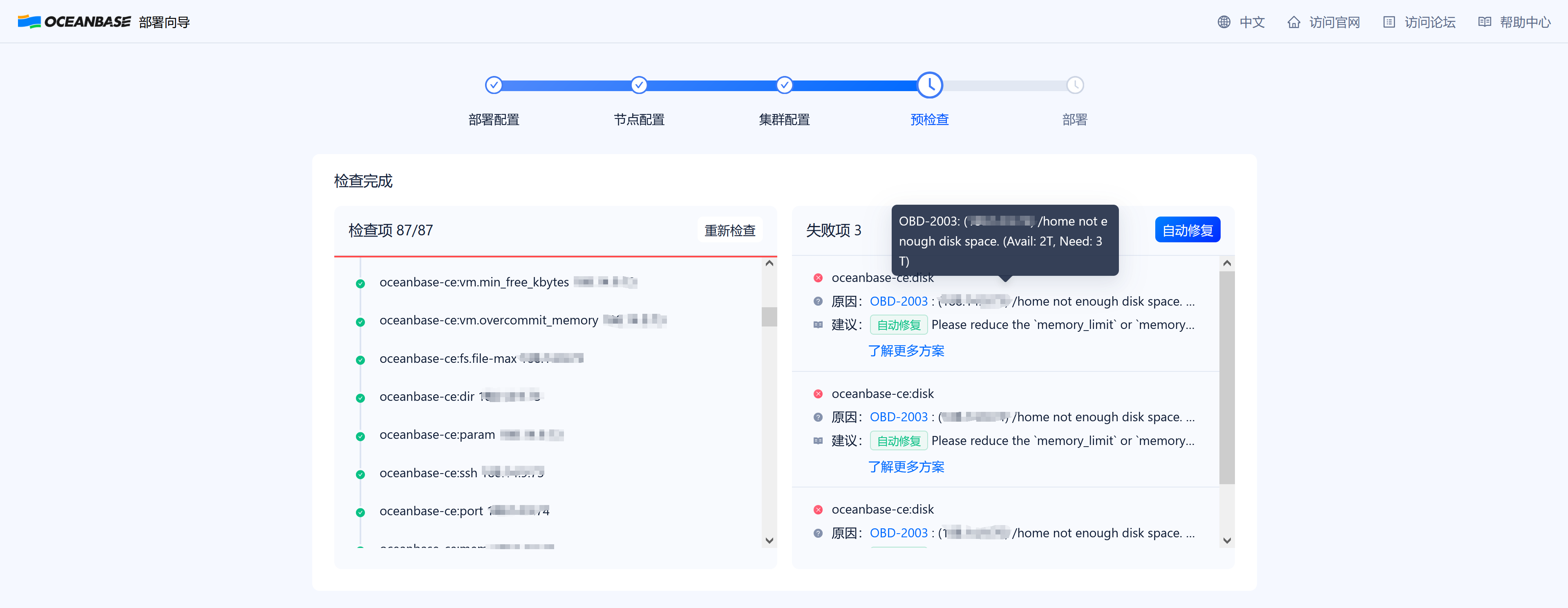Select the 预检查 step label
The width and height of the screenshot is (1568, 608).
929,119
